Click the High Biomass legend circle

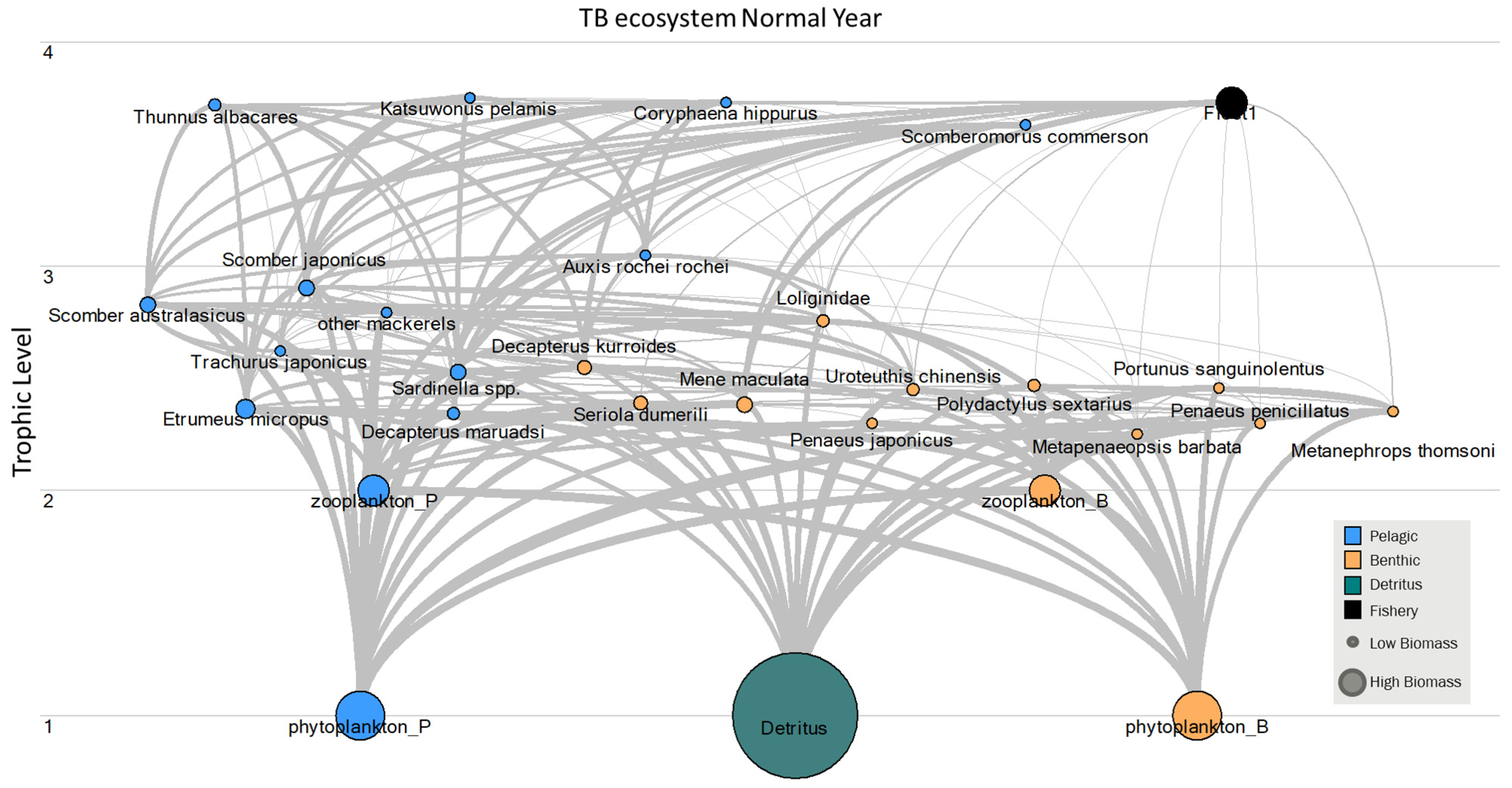coord(1352,682)
